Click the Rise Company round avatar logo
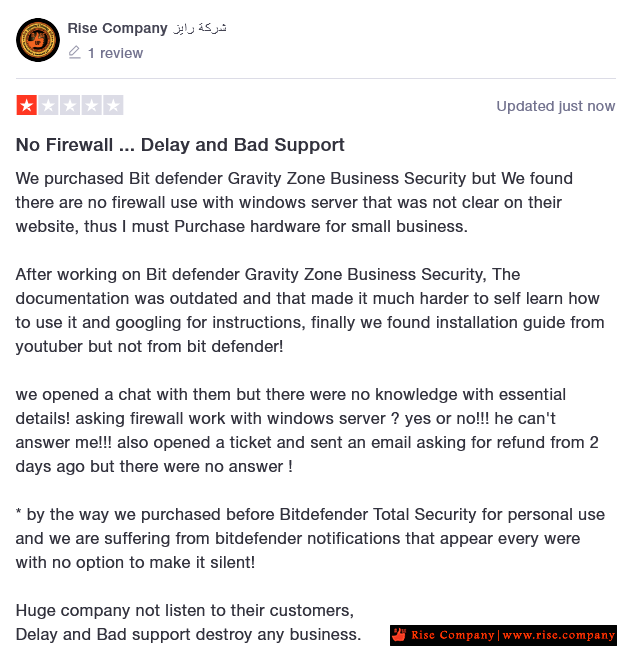 (38, 40)
